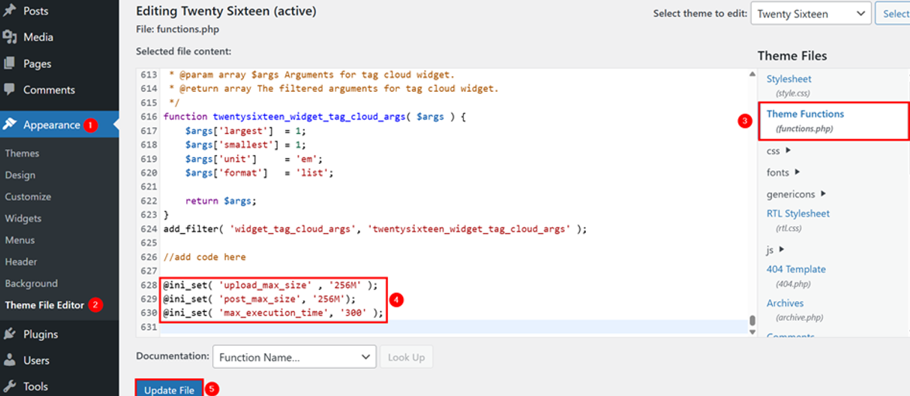This screenshot has height=396, width=910.
Task: Open the Stylesheet file link
Action: (x=789, y=79)
